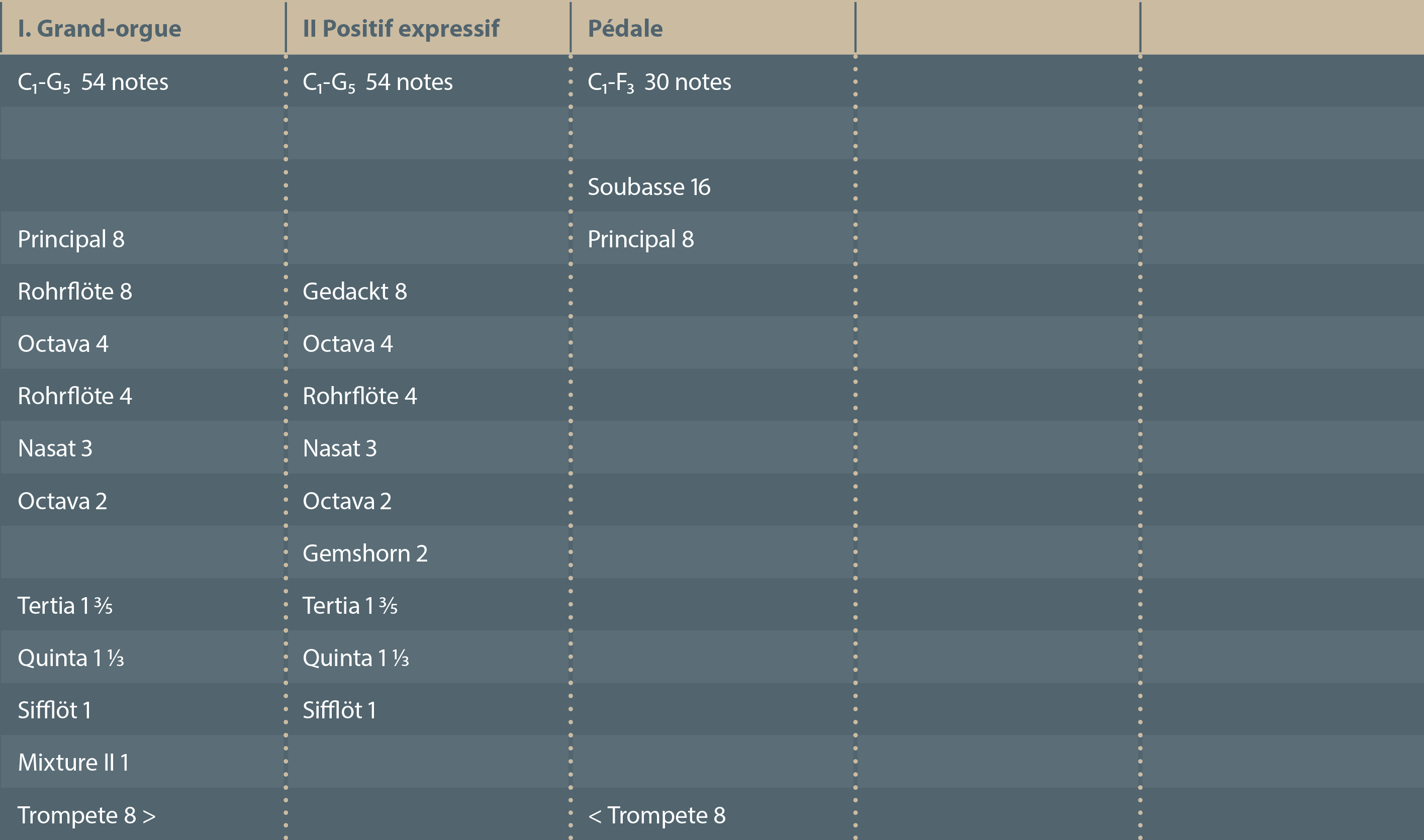
Task: Click the C1-F3 30 notes range text
Action: coord(659,82)
